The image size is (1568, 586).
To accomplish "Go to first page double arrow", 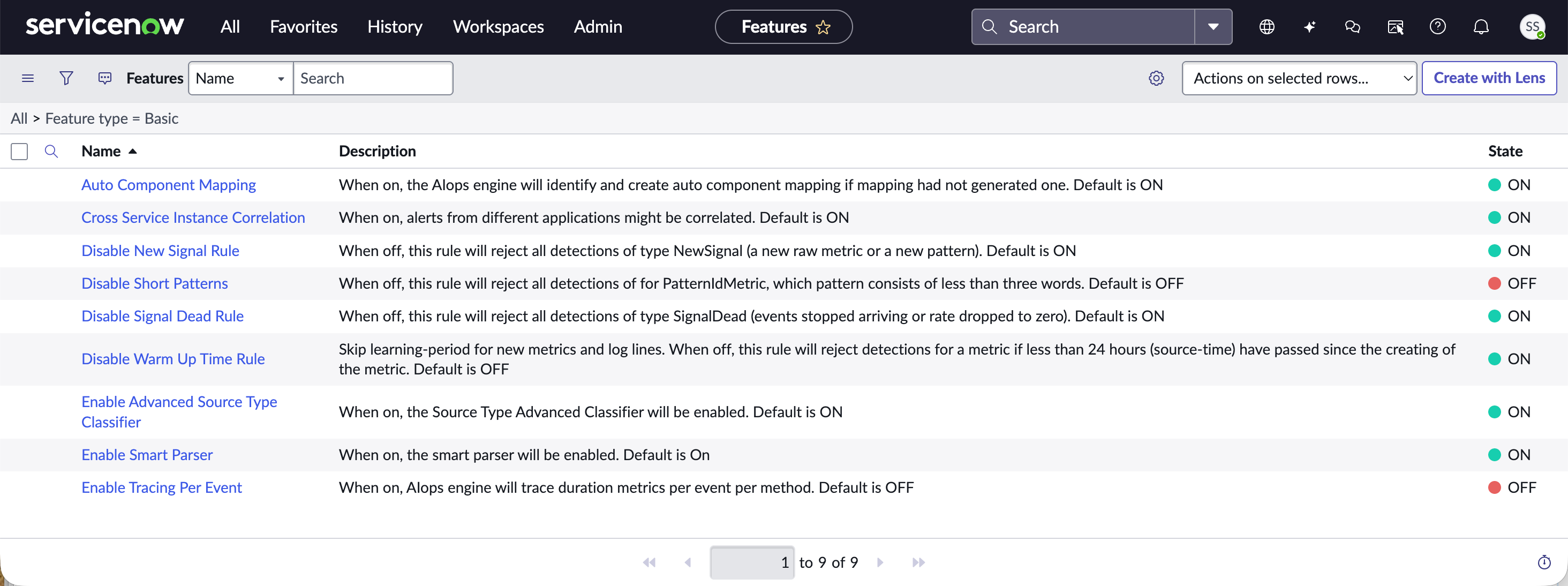I will pyautogui.click(x=650, y=562).
